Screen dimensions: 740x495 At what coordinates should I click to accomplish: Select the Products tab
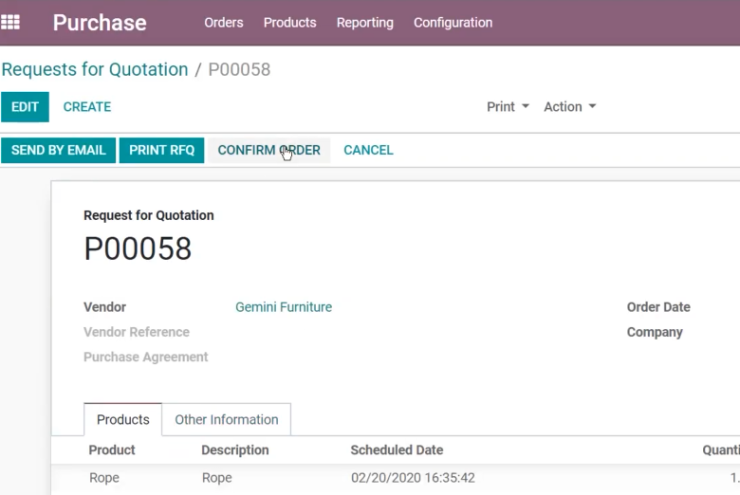click(x=123, y=419)
